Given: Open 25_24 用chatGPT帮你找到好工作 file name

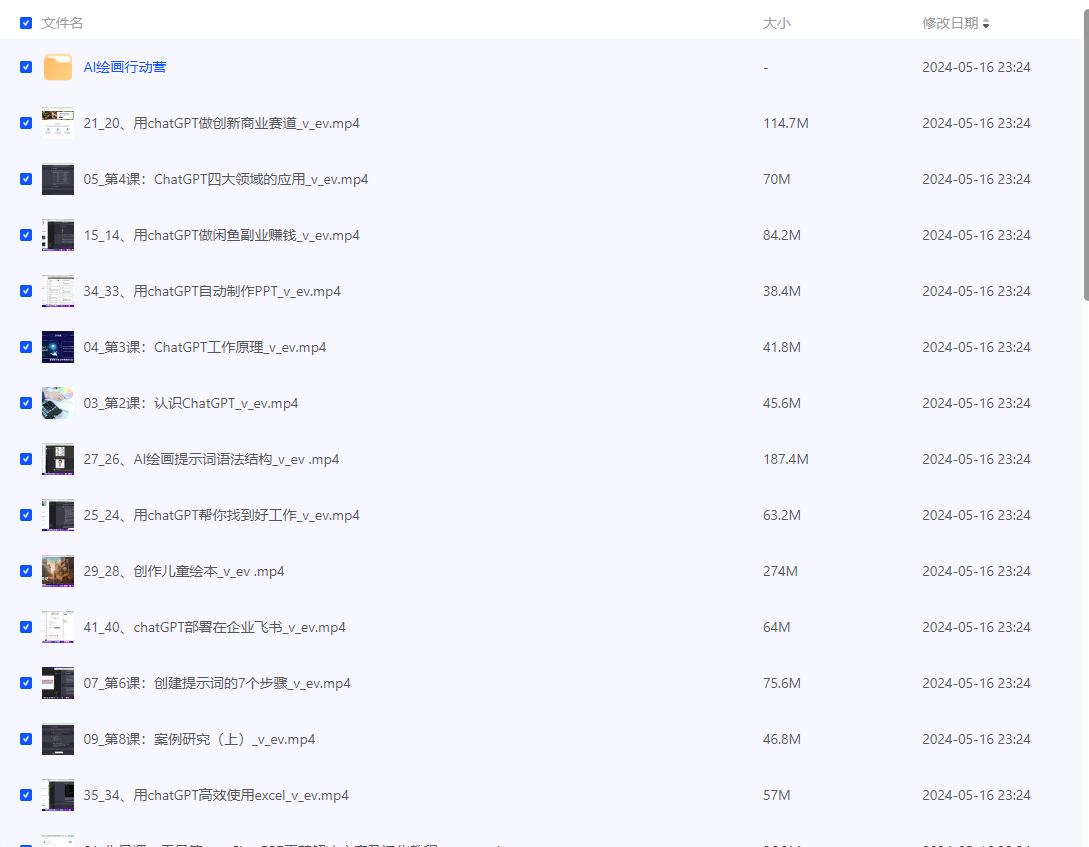Looking at the screenshot, I should (x=222, y=516).
